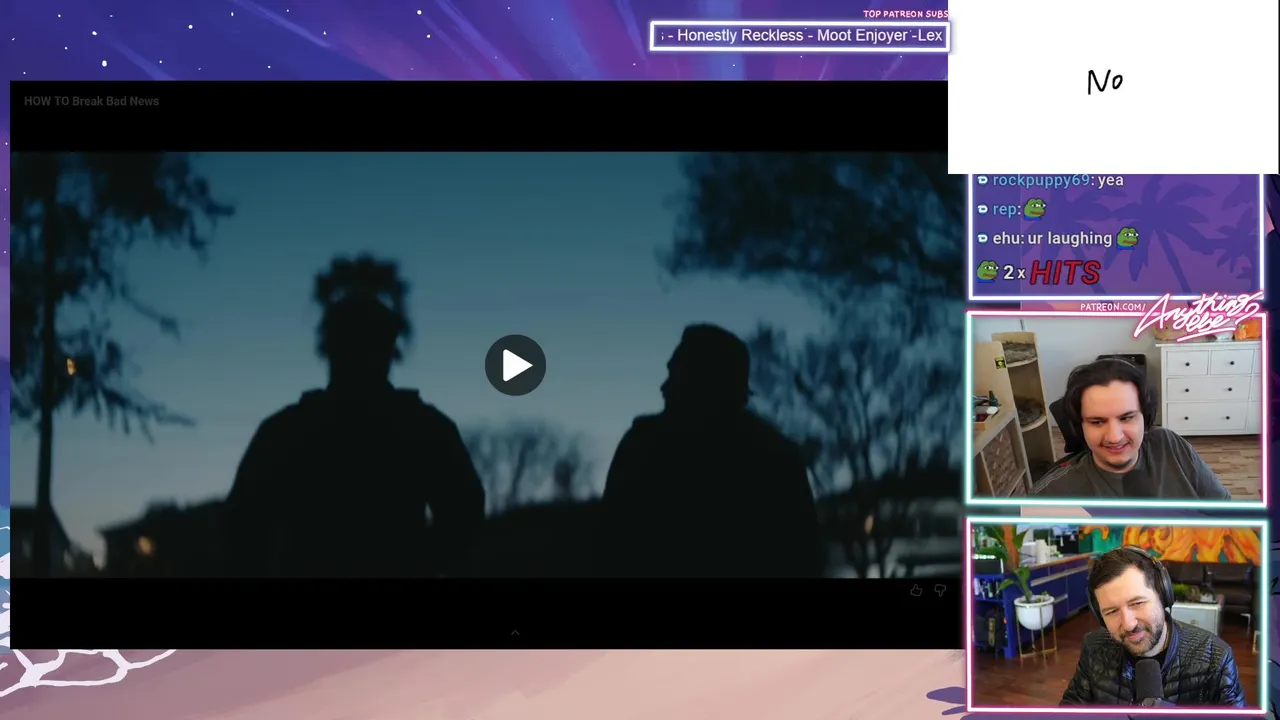Click the pepe emote after 'ur laughing'
The width and height of the screenshot is (1280, 720).
[x=1128, y=237]
